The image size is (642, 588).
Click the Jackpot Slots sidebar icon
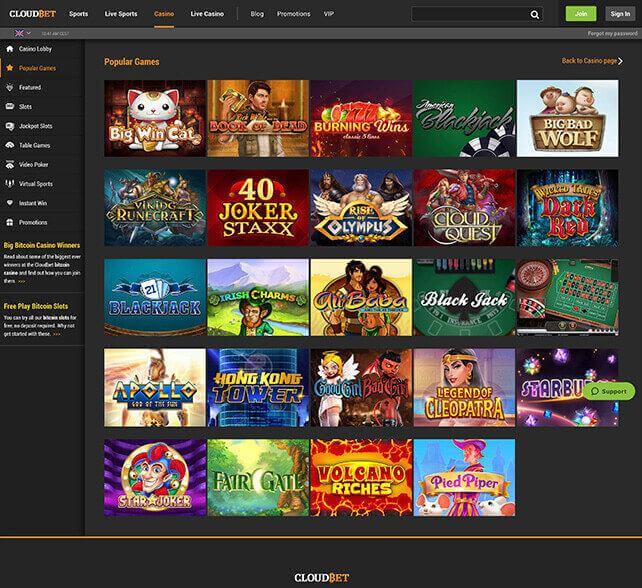pyautogui.click(x=10, y=126)
